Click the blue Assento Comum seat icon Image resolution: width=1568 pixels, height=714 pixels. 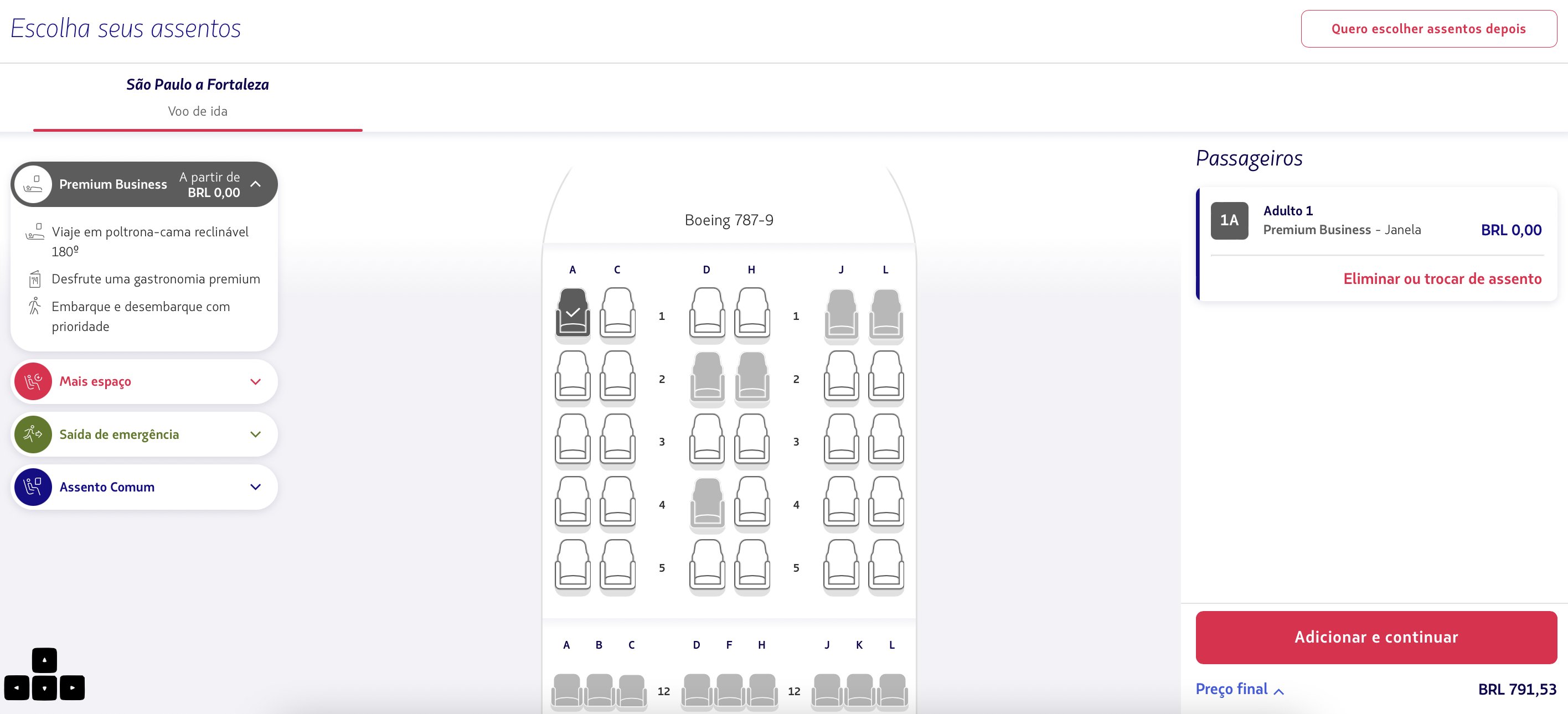33,487
